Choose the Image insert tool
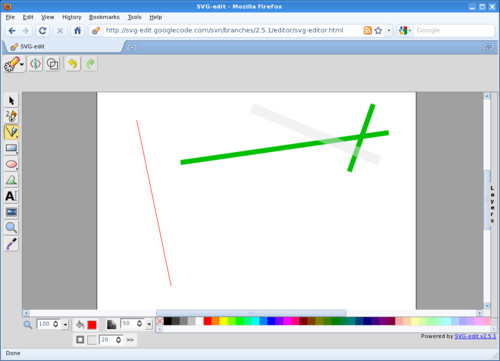 pyautogui.click(x=11, y=212)
